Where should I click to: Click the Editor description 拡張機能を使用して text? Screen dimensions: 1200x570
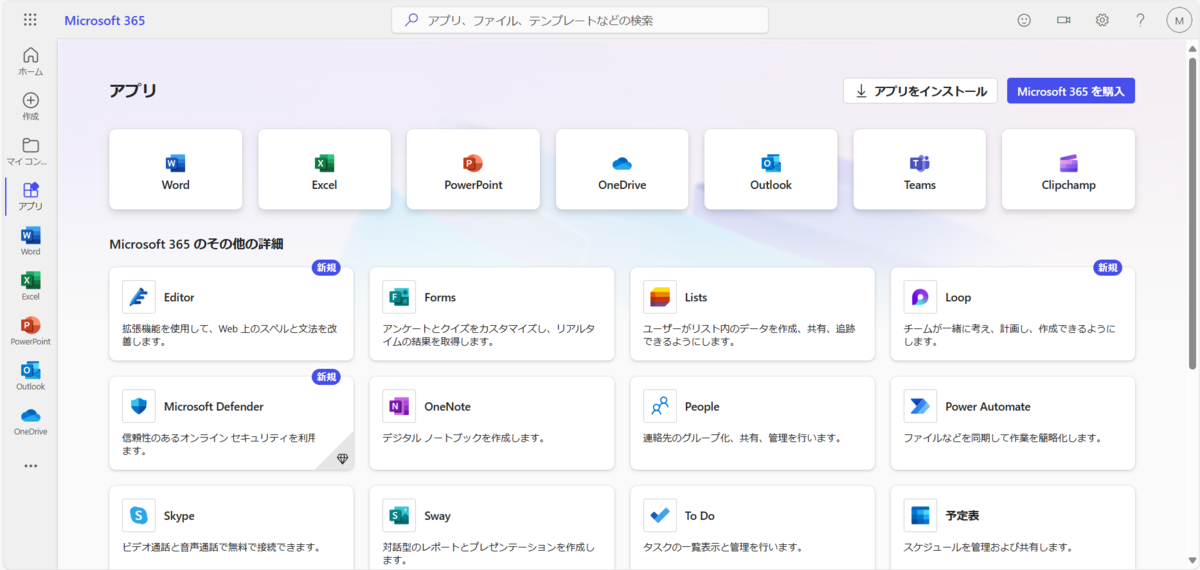pyautogui.click(x=230, y=335)
